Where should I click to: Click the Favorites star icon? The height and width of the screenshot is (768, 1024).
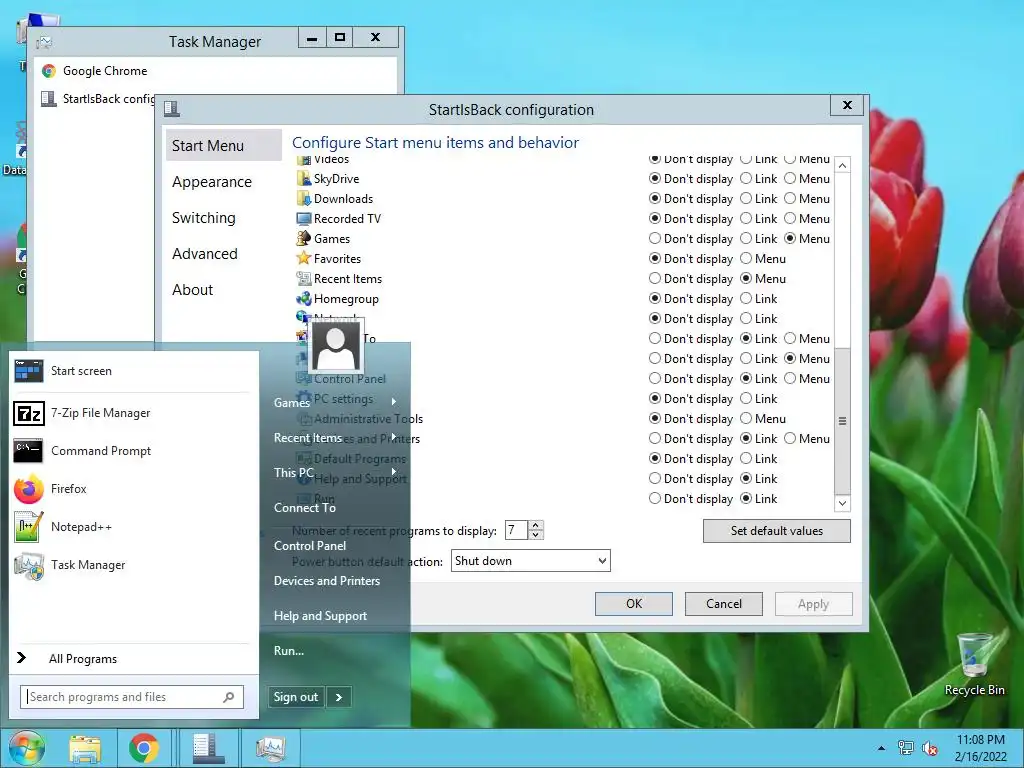tap(303, 259)
